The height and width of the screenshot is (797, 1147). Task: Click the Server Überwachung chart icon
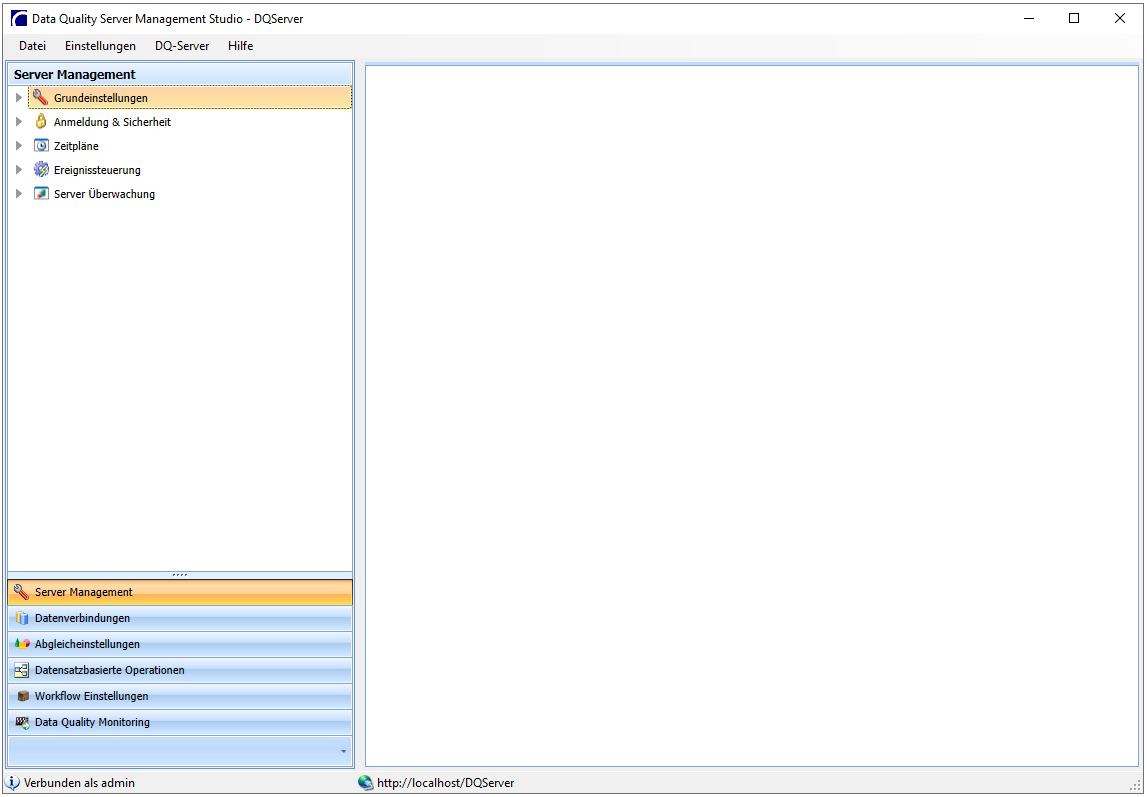coord(41,194)
